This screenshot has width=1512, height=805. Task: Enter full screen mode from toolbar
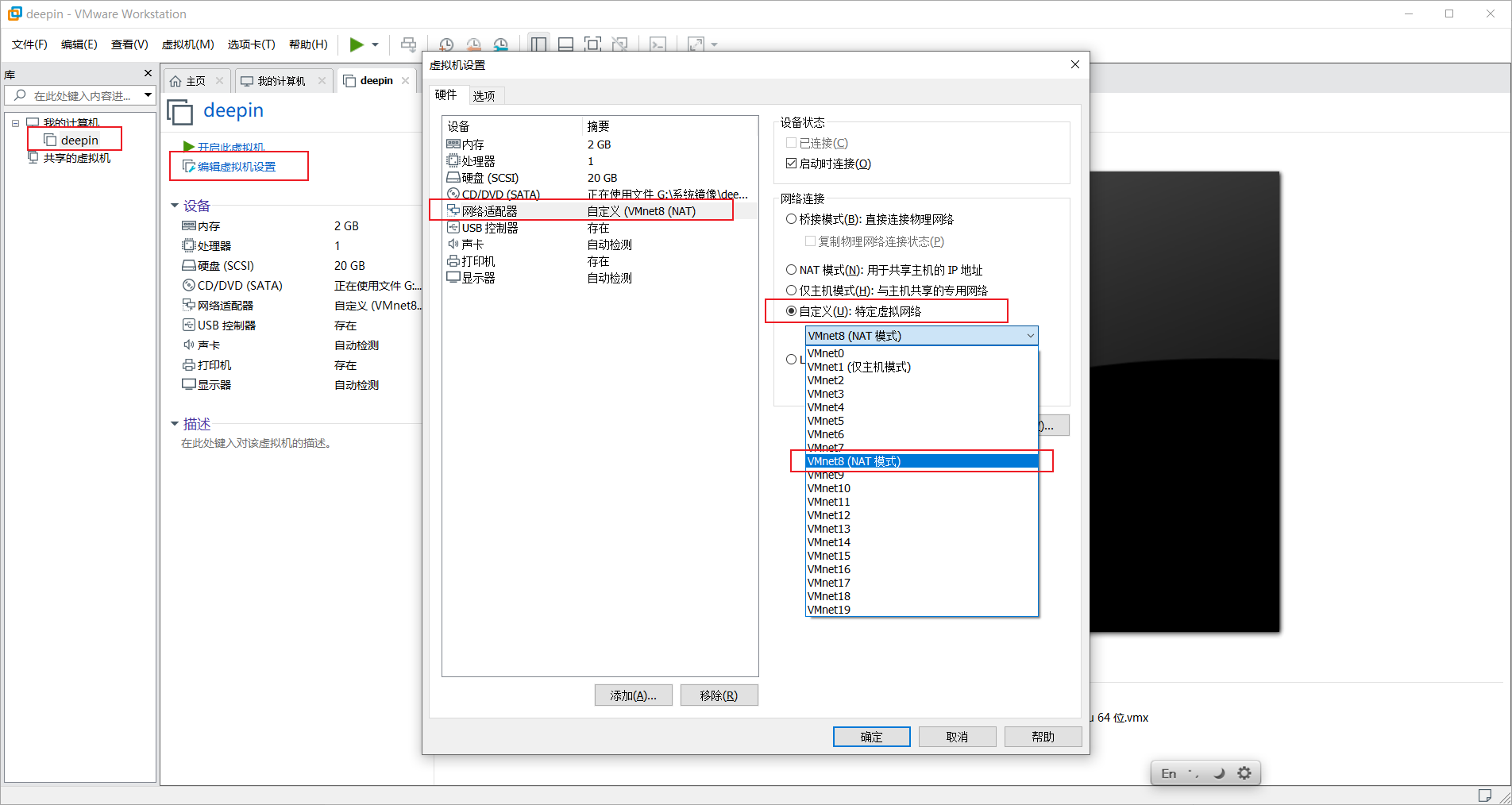(x=592, y=44)
